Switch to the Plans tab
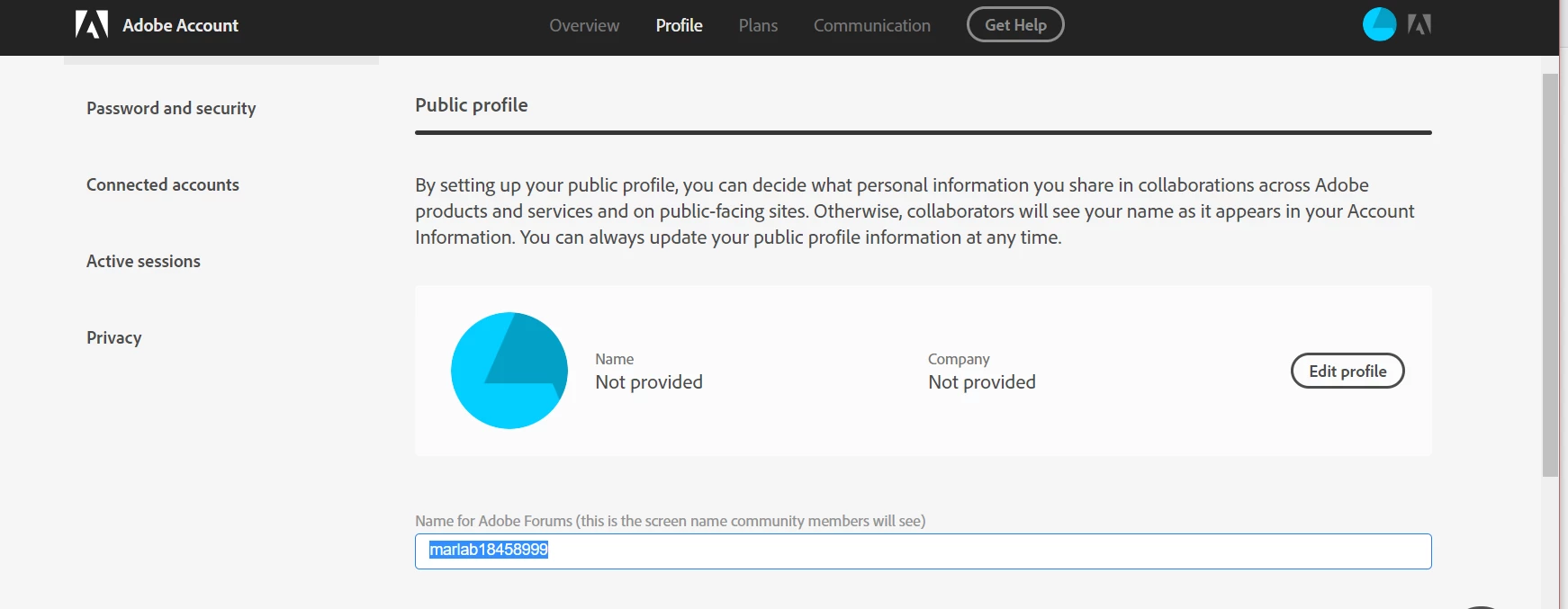This screenshot has width=1568, height=609. pos(758,25)
